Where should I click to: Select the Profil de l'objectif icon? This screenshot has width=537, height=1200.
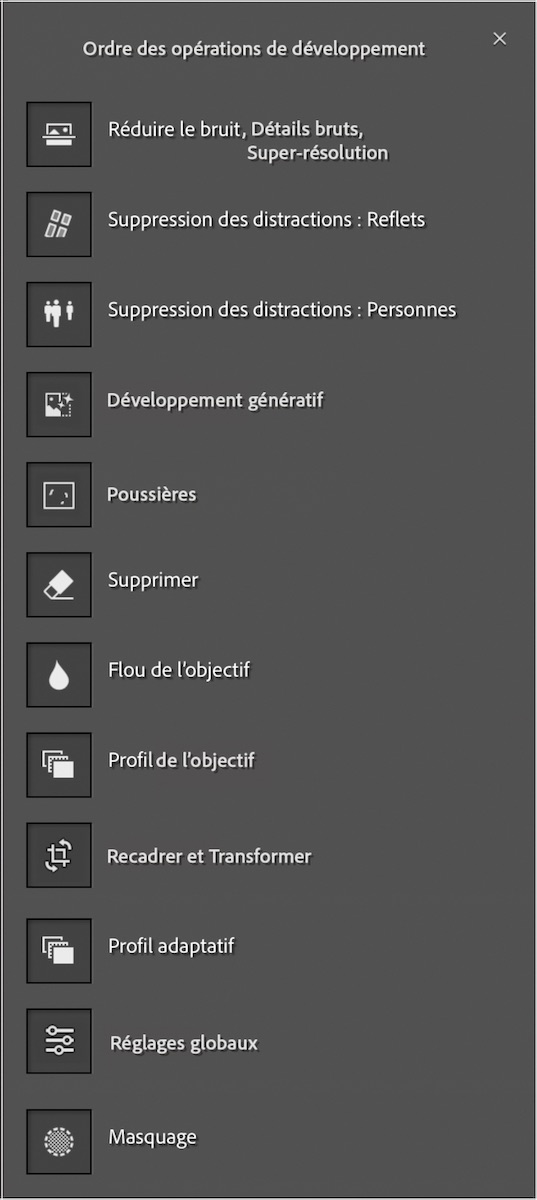(x=59, y=764)
